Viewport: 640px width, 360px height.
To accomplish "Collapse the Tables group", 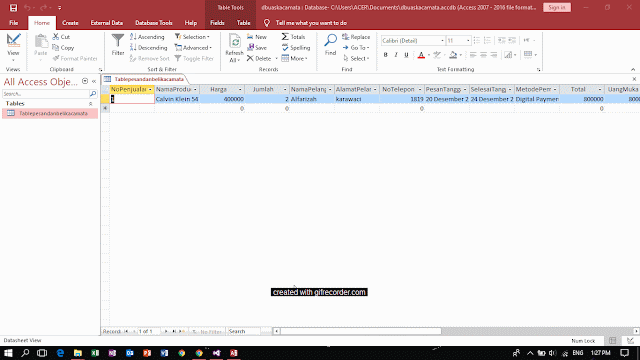I will (x=91, y=104).
